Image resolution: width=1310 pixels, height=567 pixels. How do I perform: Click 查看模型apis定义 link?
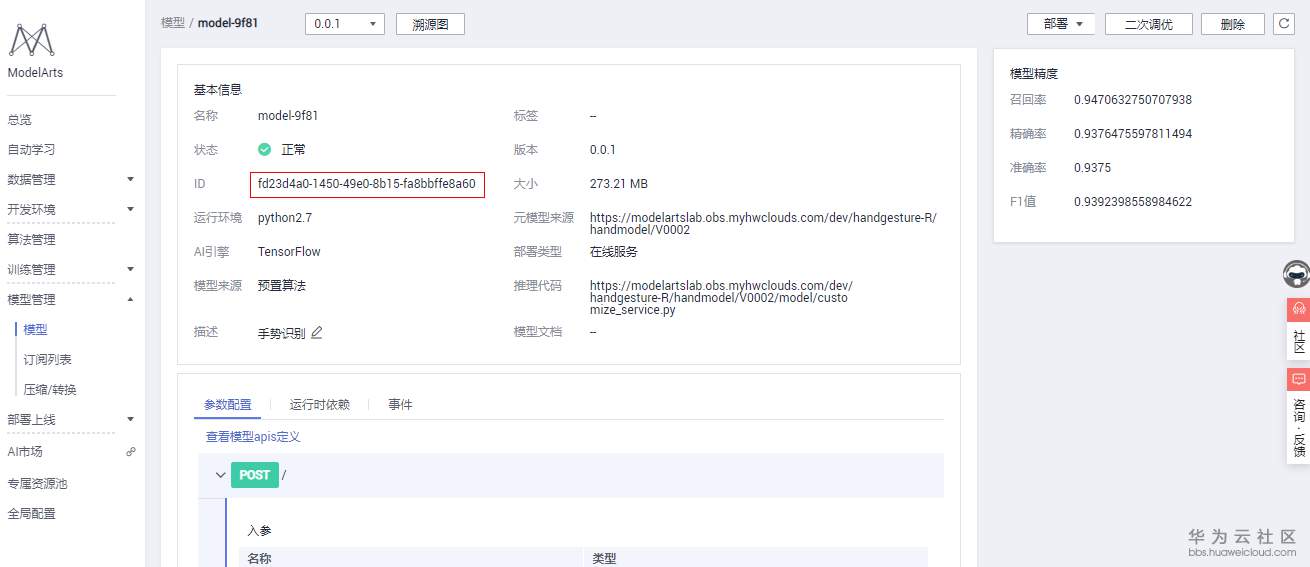coord(253,437)
